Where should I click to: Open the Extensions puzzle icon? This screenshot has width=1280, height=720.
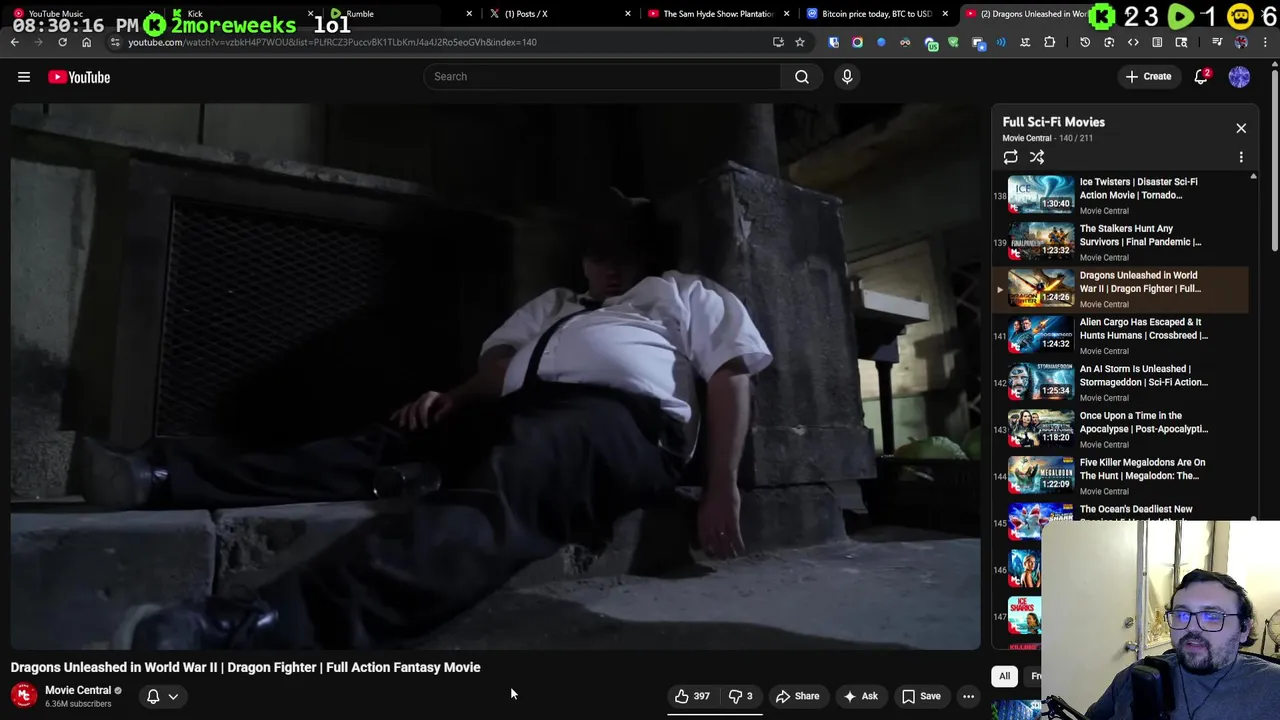pos(1049,42)
